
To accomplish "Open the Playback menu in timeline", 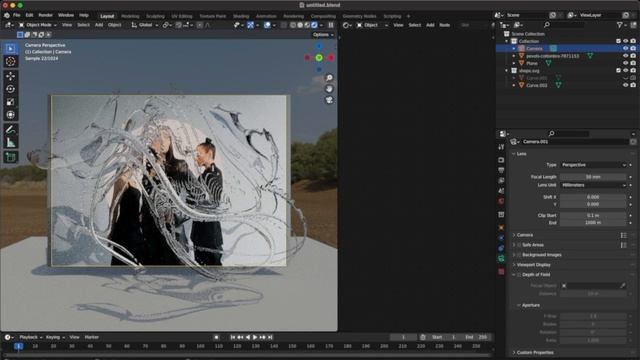I will tap(30, 337).
